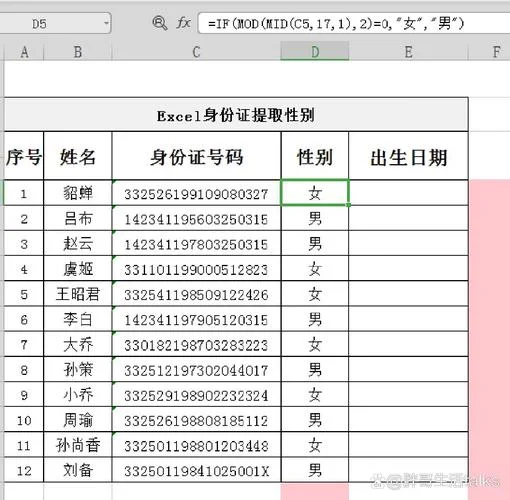Select gender cell in 吕布 row

tap(315, 218)
